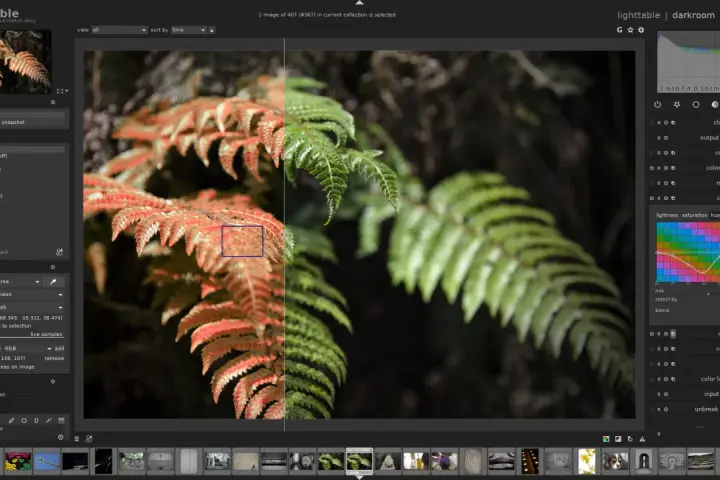Select the gradient mask tool
This screenshot has width=720, height=480.
[x=61, y=420]
